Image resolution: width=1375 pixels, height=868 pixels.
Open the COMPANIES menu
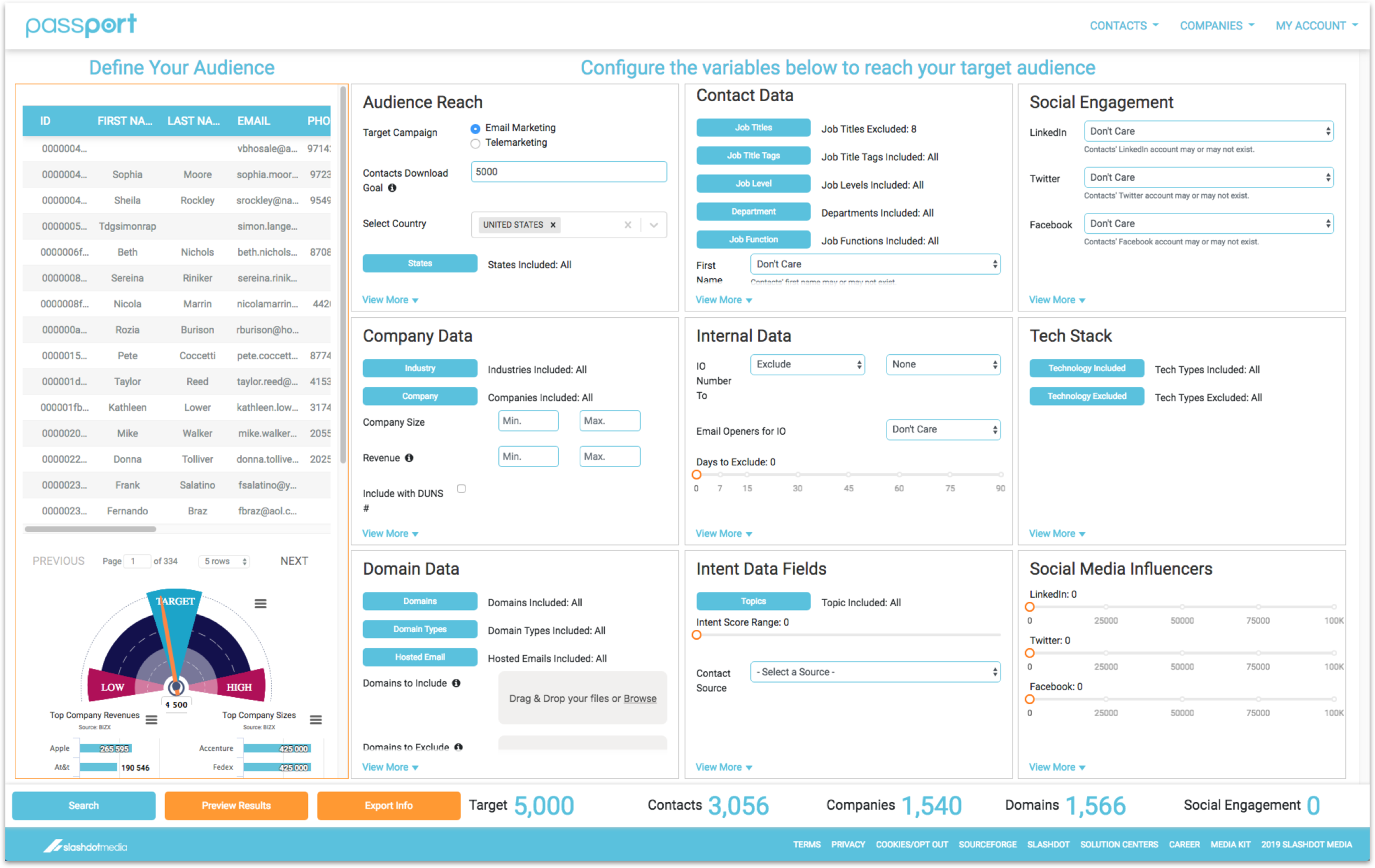coord(1217,26)
